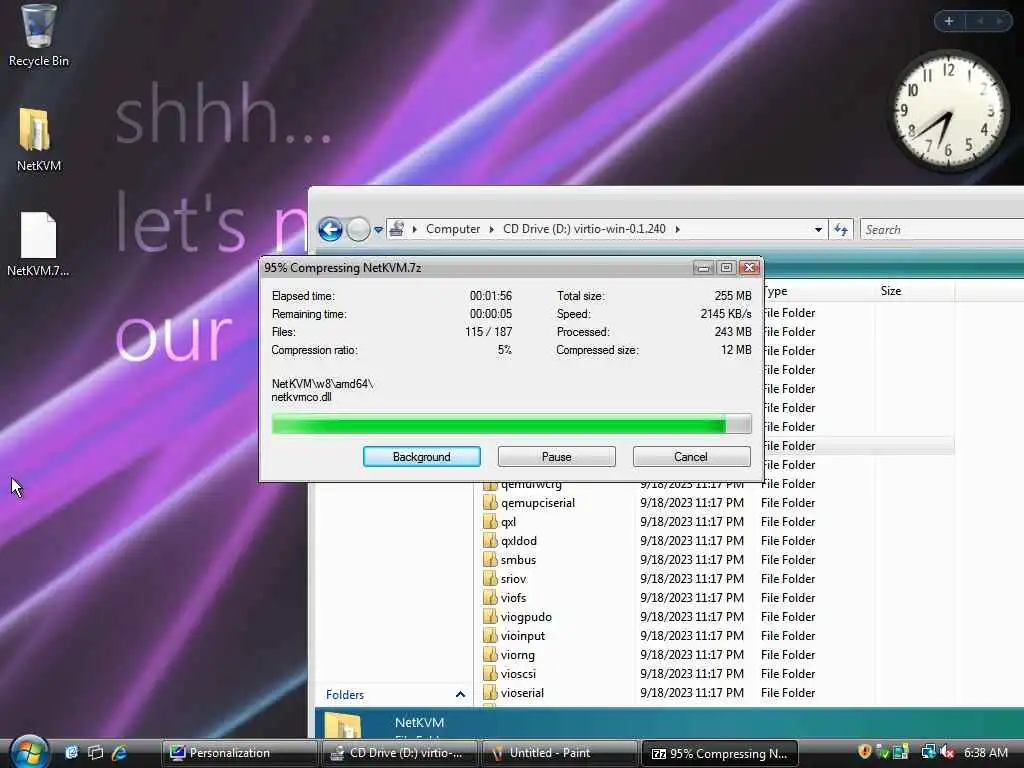Select the NetKVM folder on desktop
Viewport: 1024px width, 768px height.
(38, 139)
